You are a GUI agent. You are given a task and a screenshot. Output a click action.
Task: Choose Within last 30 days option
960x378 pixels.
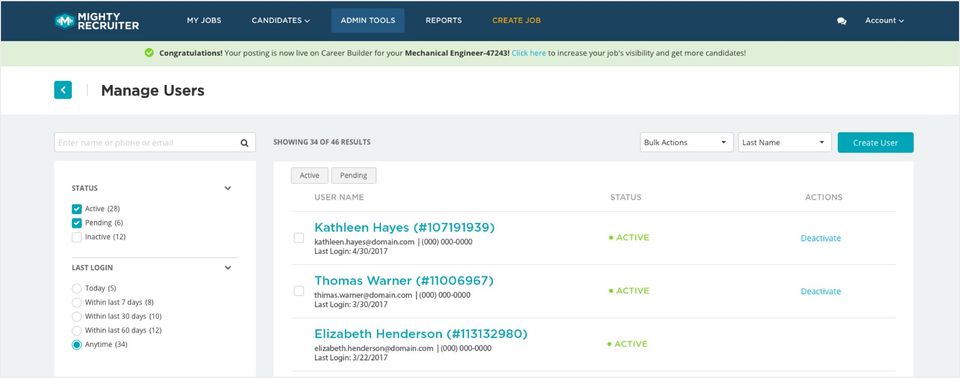click(77, 317)
